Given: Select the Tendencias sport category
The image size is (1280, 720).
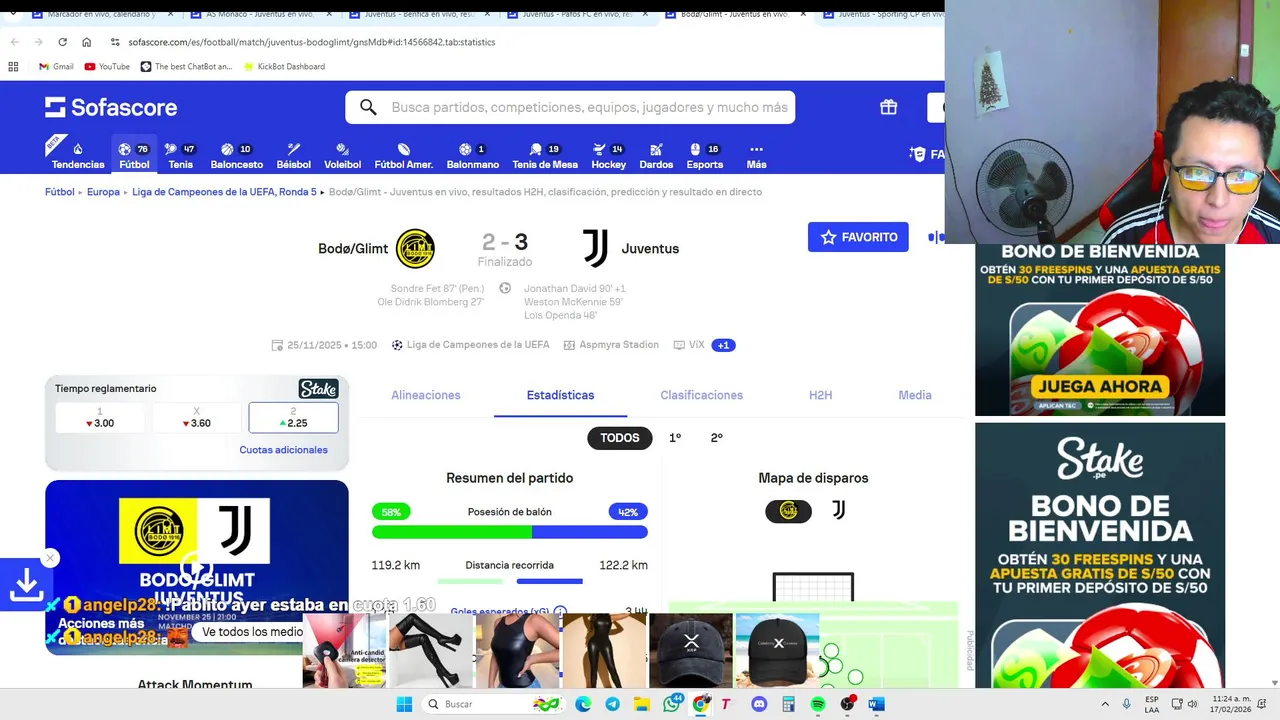Looking at the screenshot, I should 78,155.
